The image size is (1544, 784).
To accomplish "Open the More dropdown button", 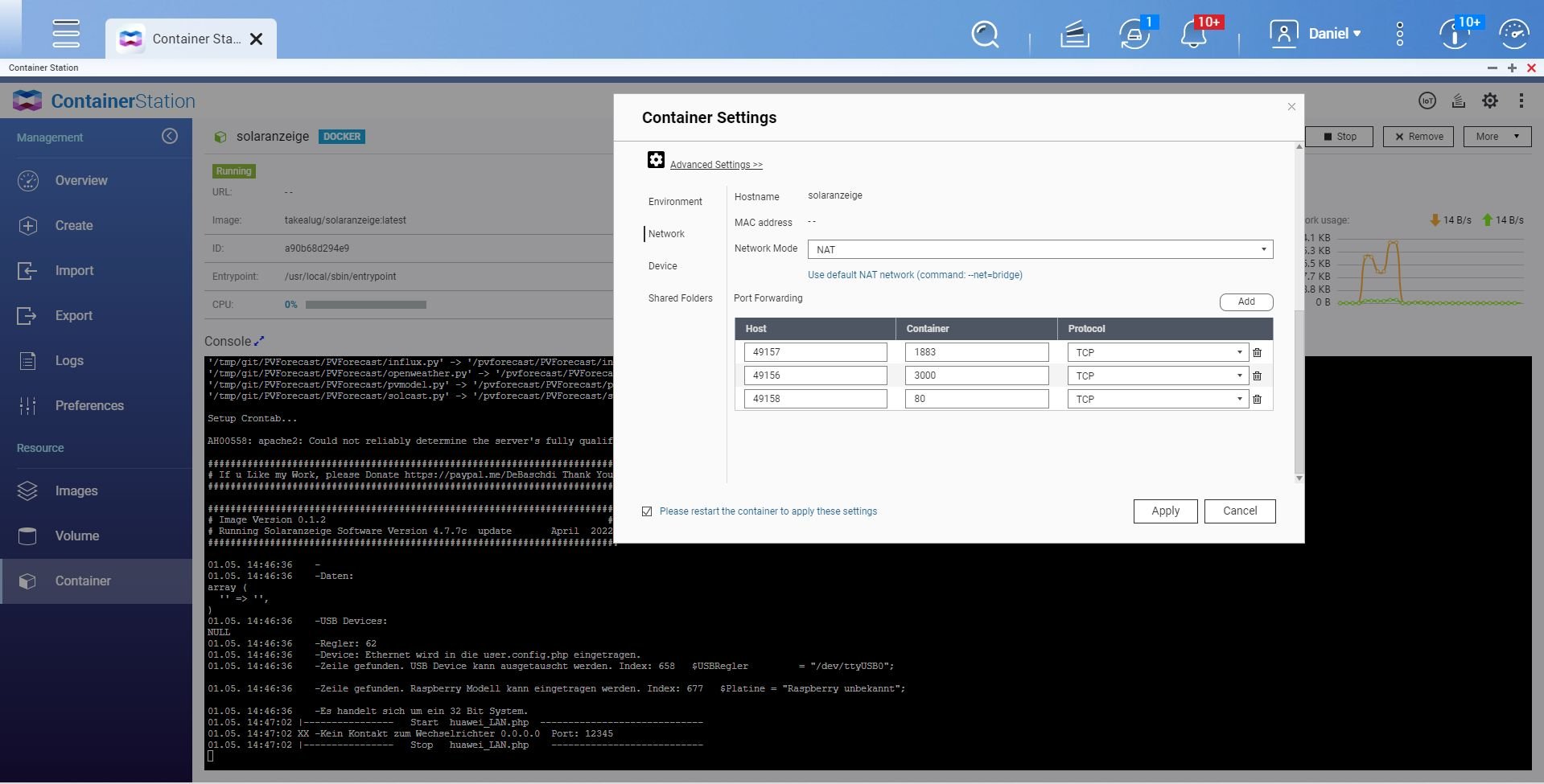I will (1497, 137).
